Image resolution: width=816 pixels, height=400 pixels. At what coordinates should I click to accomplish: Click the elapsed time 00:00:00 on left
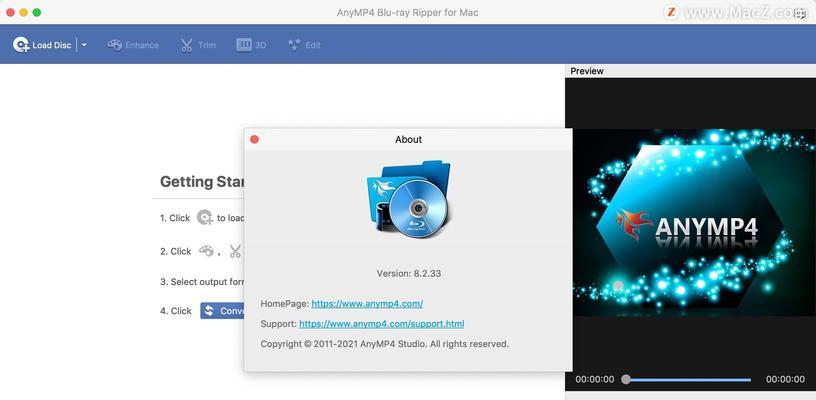(x=595, y=379)
